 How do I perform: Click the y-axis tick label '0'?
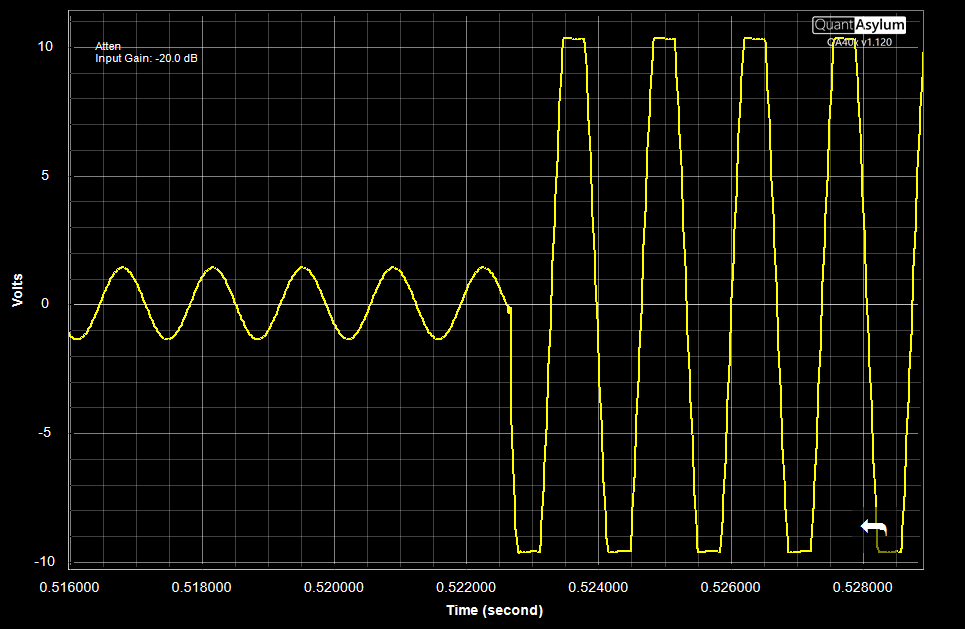[x=45, y=303]
